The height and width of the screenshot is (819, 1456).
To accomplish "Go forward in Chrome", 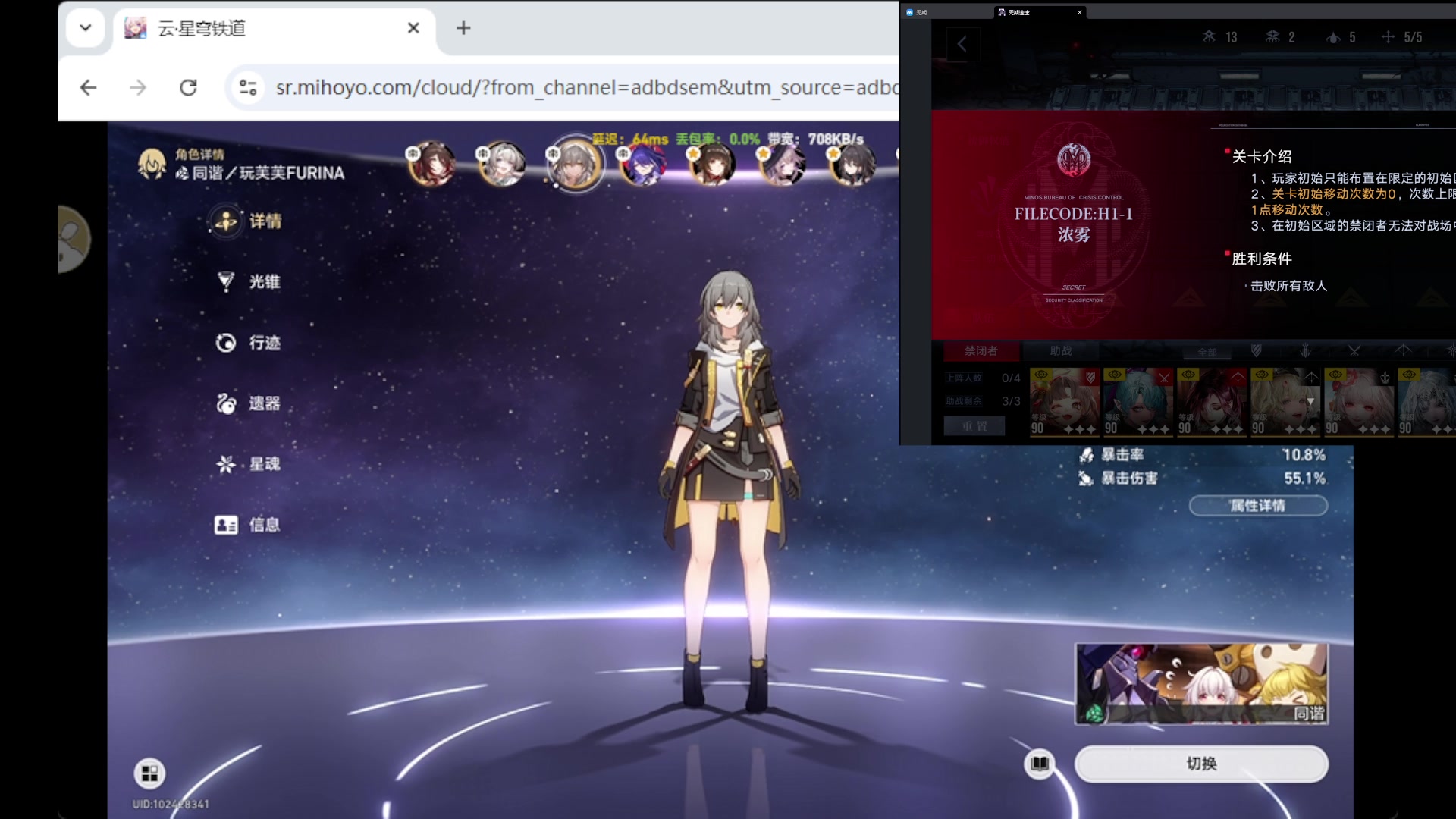I will pos(138,87).
